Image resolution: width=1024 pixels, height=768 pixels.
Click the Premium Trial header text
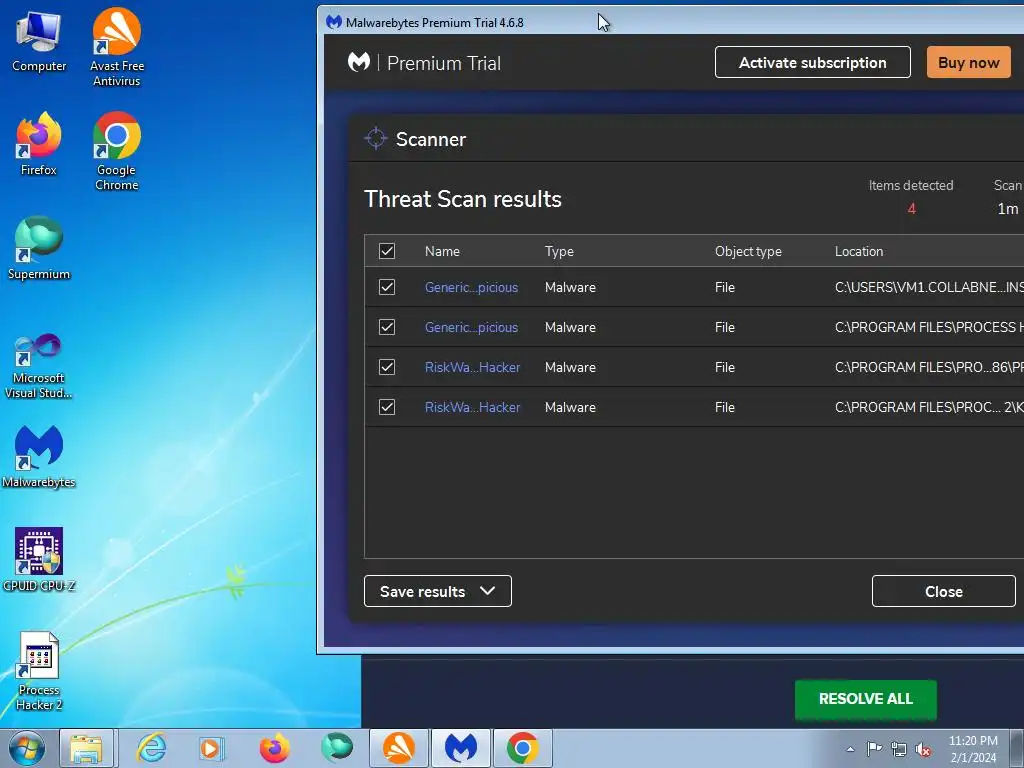pyautogui.click(x=443, y=63)
